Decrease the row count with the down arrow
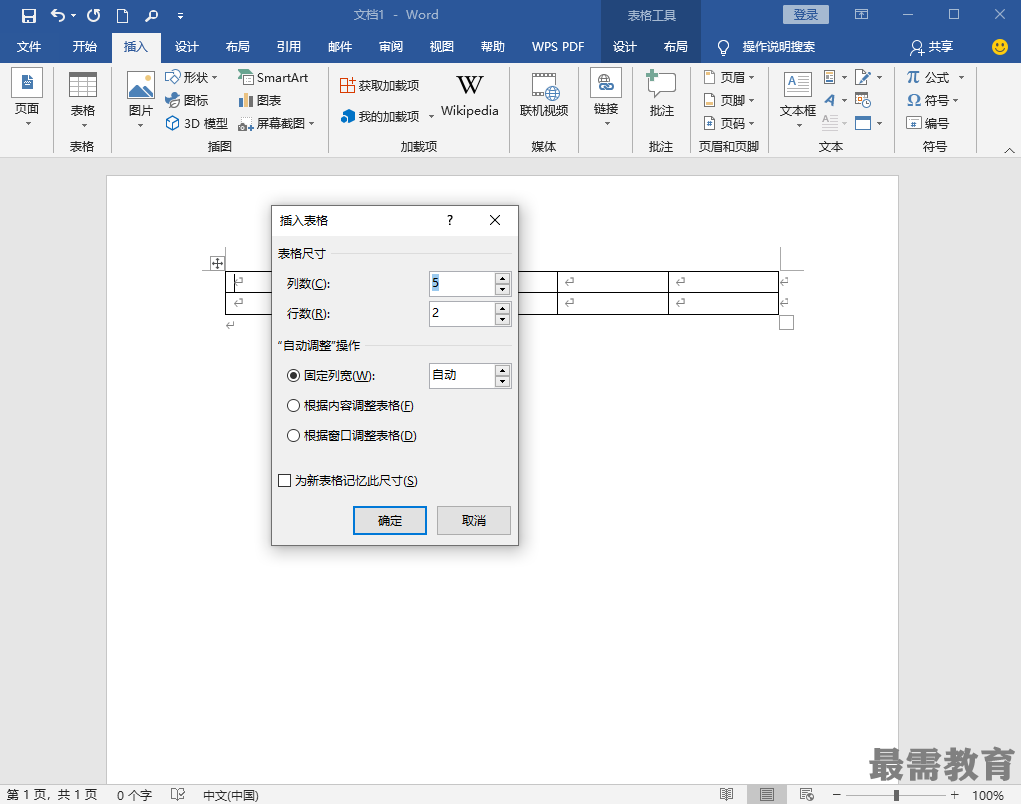 click(502, 320)
